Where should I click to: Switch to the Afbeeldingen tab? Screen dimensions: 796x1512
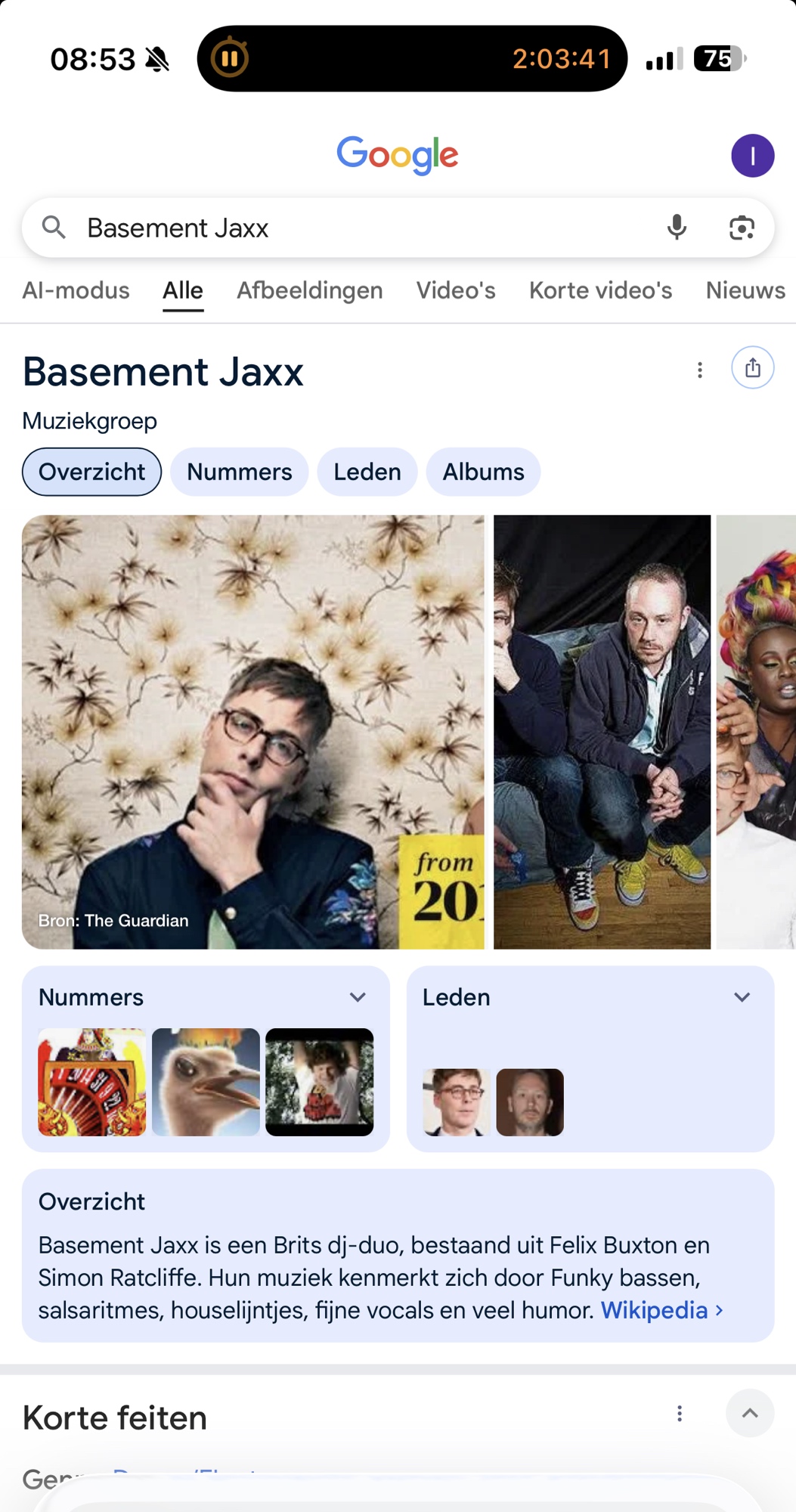310,290
